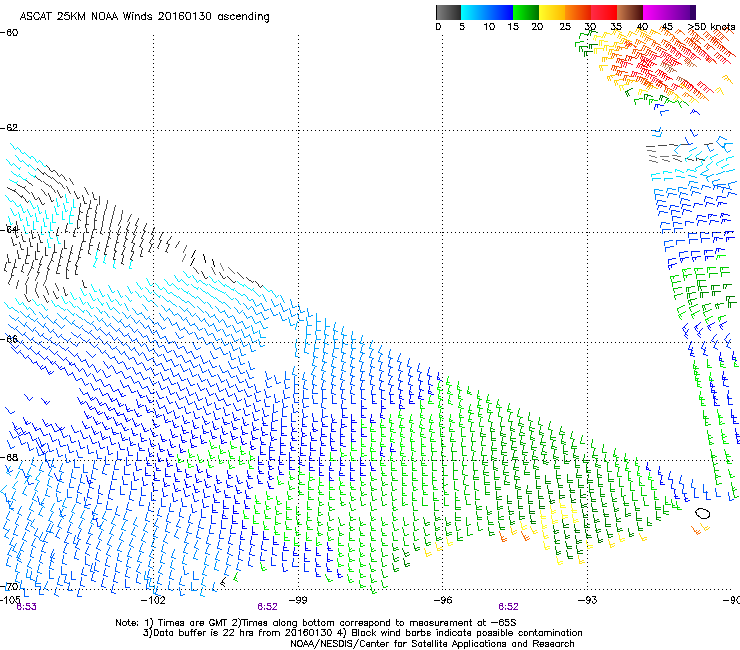Click the '45' value on the speed scale
Screen dimensions: 740x650
pos(667,26)
